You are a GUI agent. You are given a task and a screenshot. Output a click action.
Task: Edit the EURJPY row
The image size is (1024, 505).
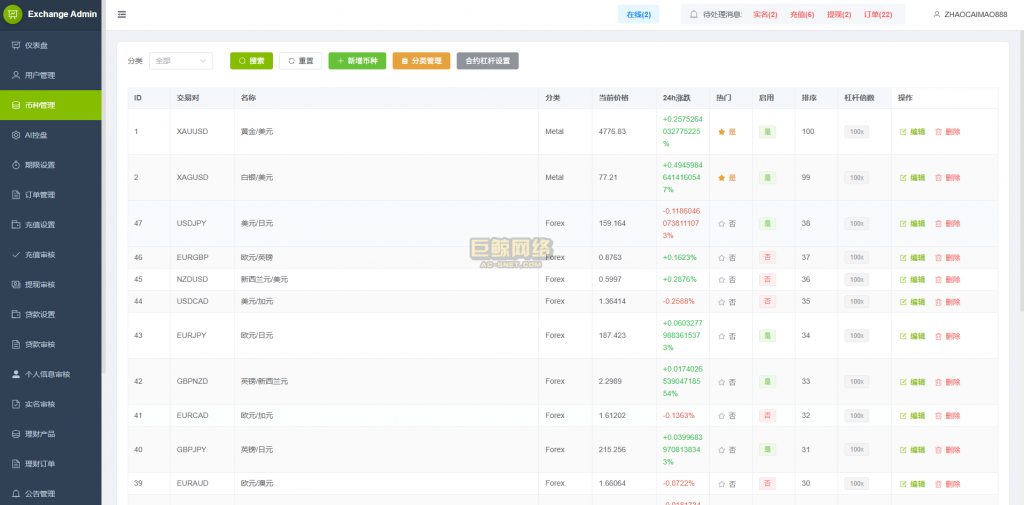912,336
